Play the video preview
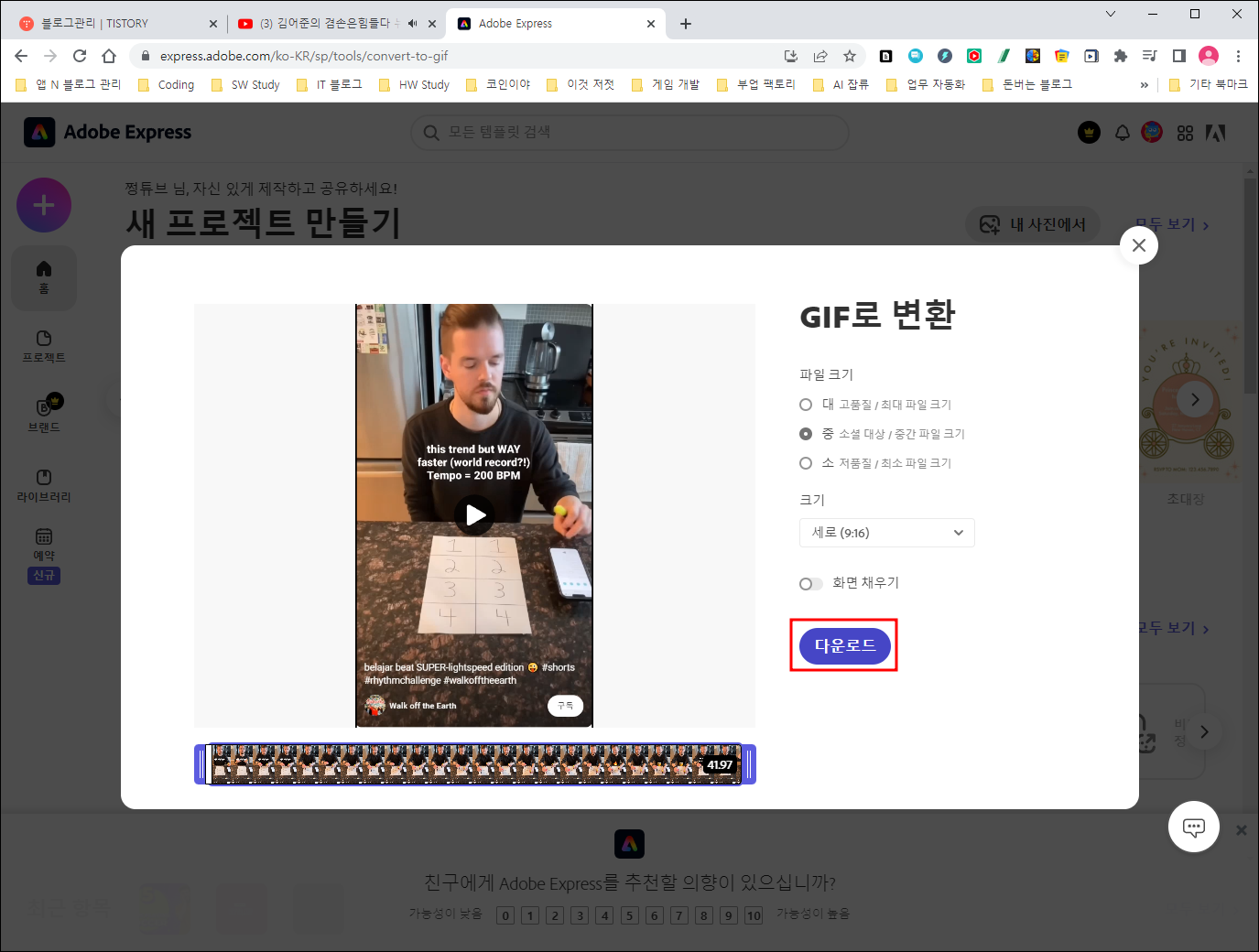1259x952 pixels. (474, 515)
